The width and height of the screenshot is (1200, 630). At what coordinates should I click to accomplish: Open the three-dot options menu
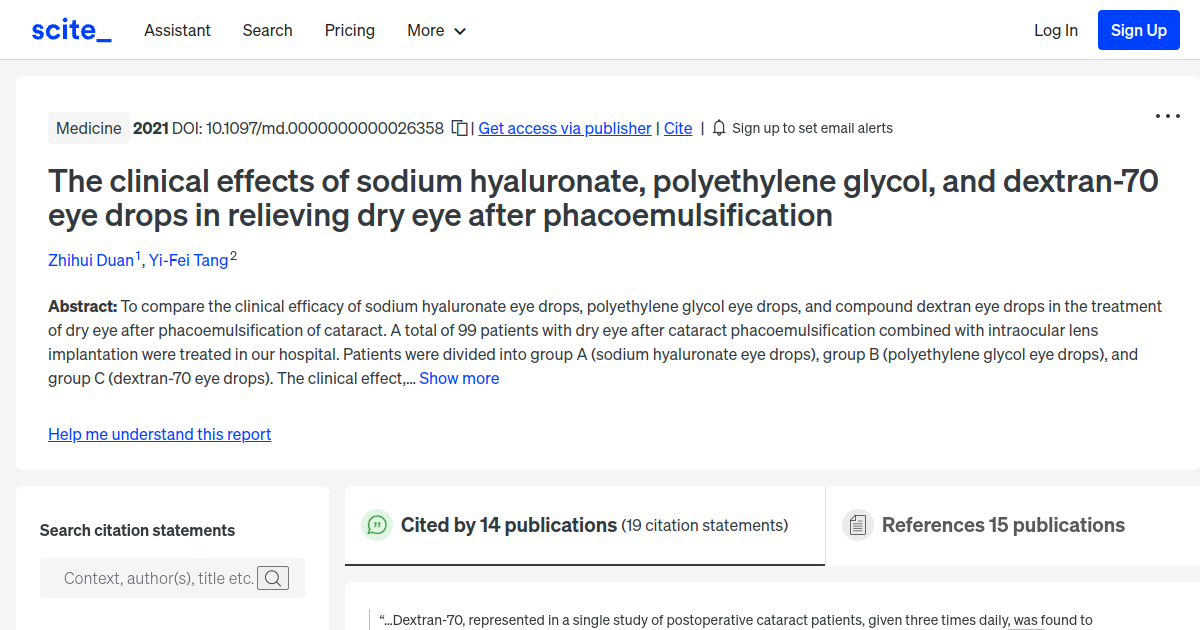pos(1167,116)
